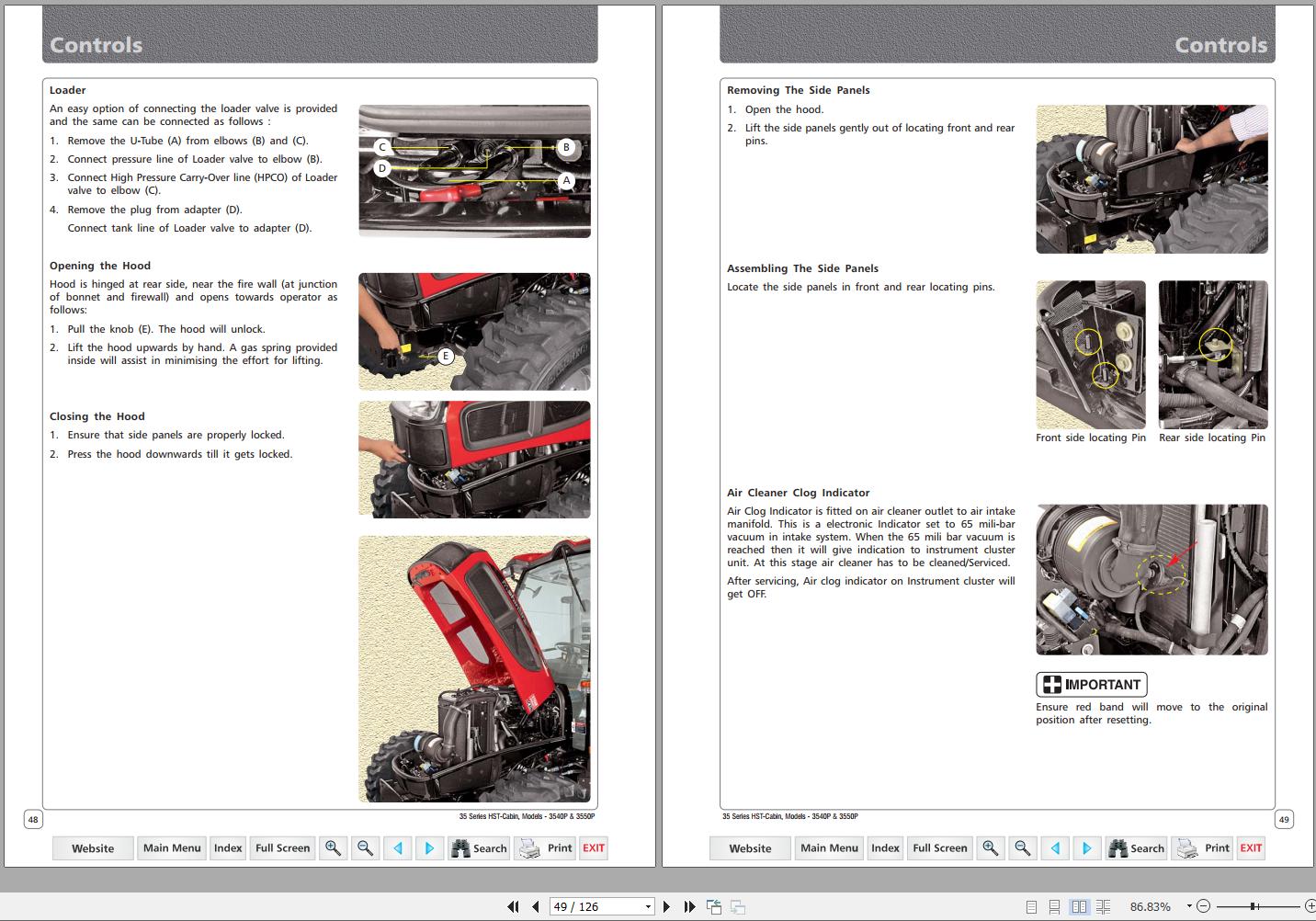The height and width of the screenshot is (921, 1316).
Task: Click zoom-in magnifier on left page toolbar
Action: click(x=333, y=848)
